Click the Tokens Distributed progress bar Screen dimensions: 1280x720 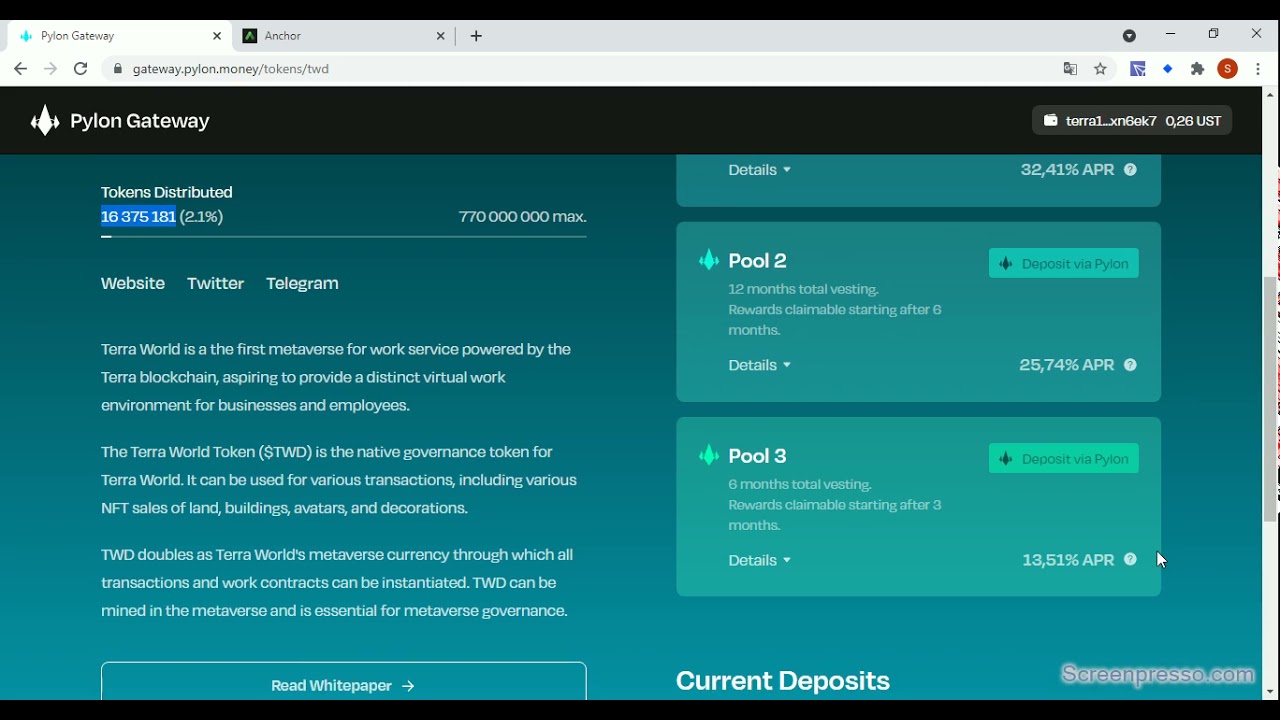coord(344,237)
